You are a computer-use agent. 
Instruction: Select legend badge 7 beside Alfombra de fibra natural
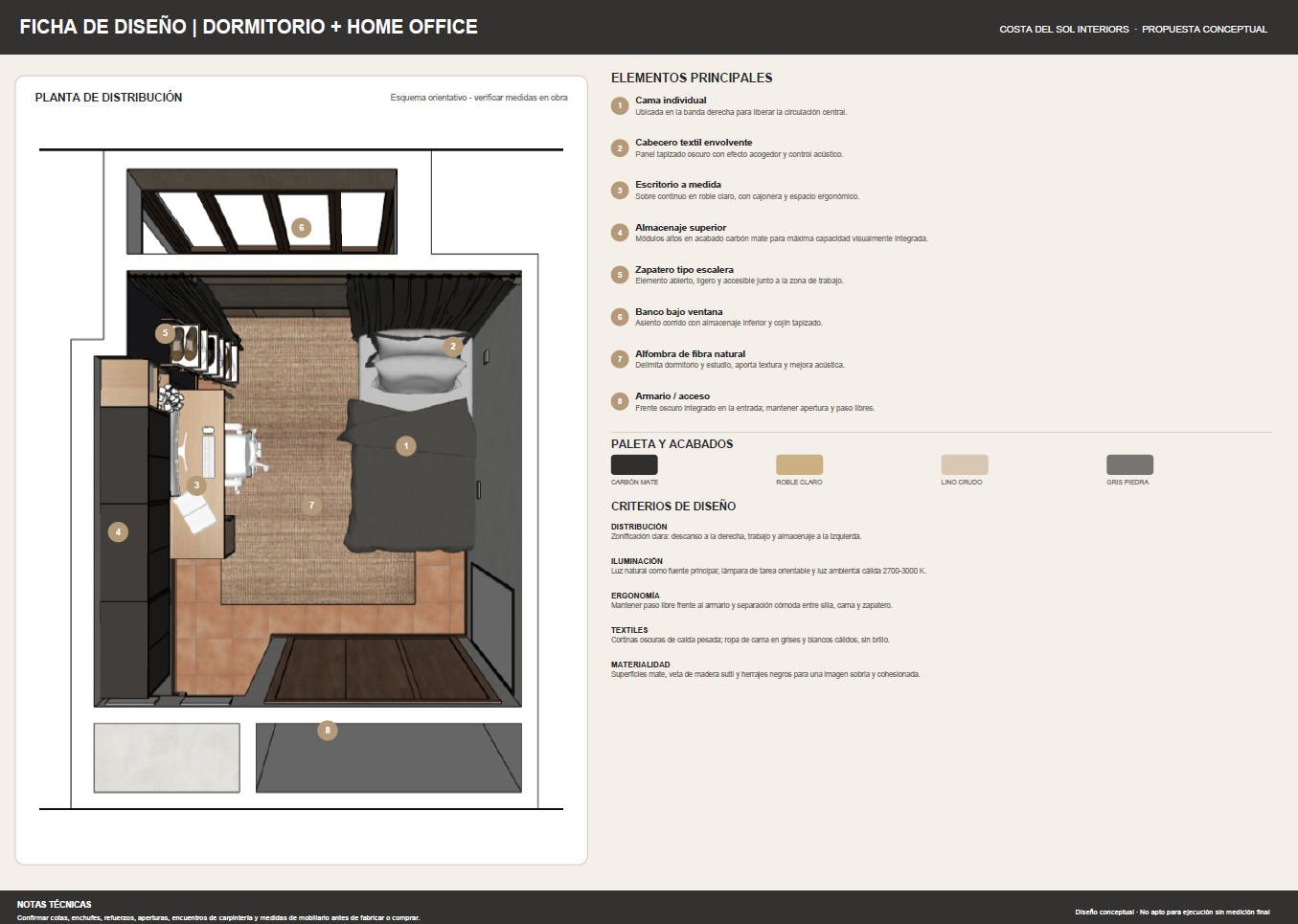click(620, 359)
